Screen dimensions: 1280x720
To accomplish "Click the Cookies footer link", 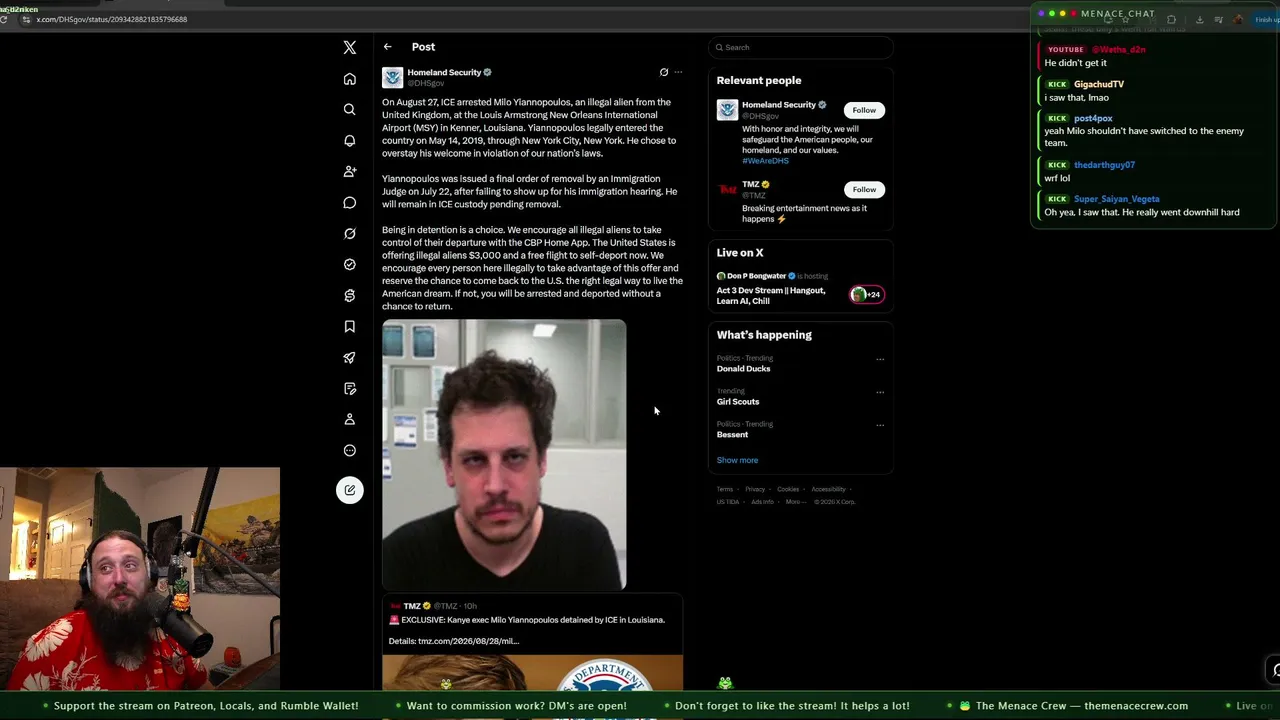I will (788, 489).
